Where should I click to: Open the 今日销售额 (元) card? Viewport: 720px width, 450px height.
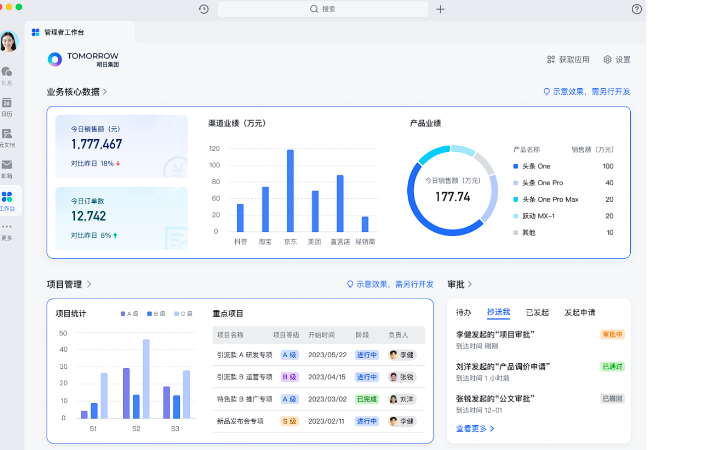pos(122,146)
